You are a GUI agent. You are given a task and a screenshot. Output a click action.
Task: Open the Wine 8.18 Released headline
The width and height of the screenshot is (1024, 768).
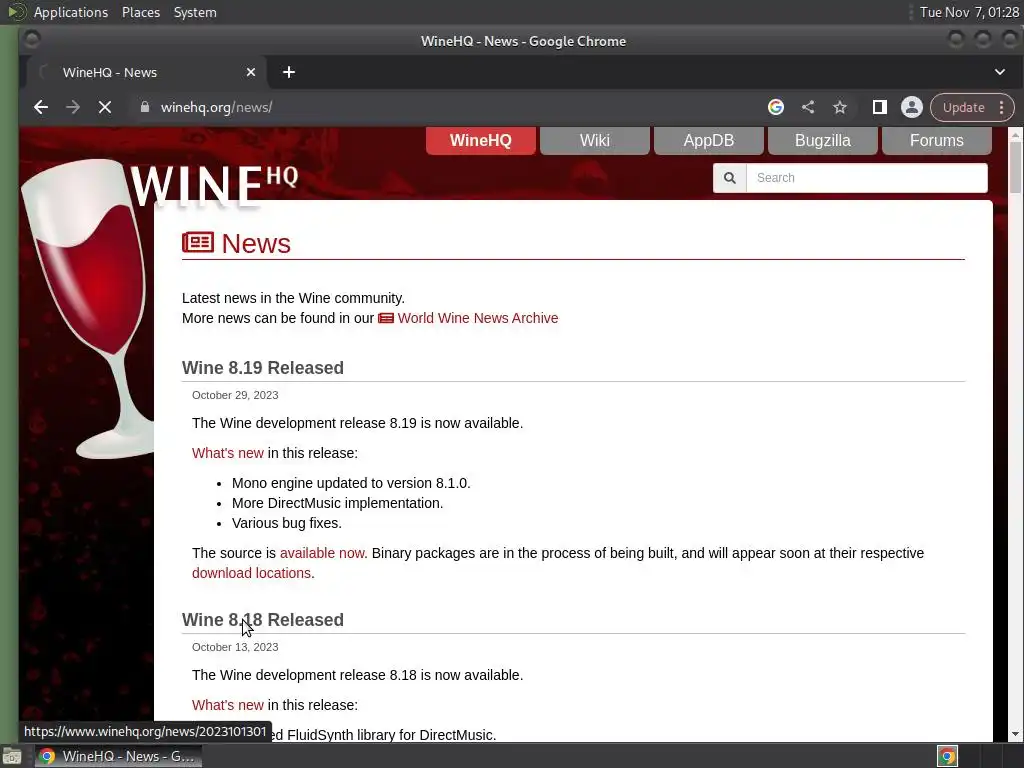pyautogui.click(x=263, y=620)
